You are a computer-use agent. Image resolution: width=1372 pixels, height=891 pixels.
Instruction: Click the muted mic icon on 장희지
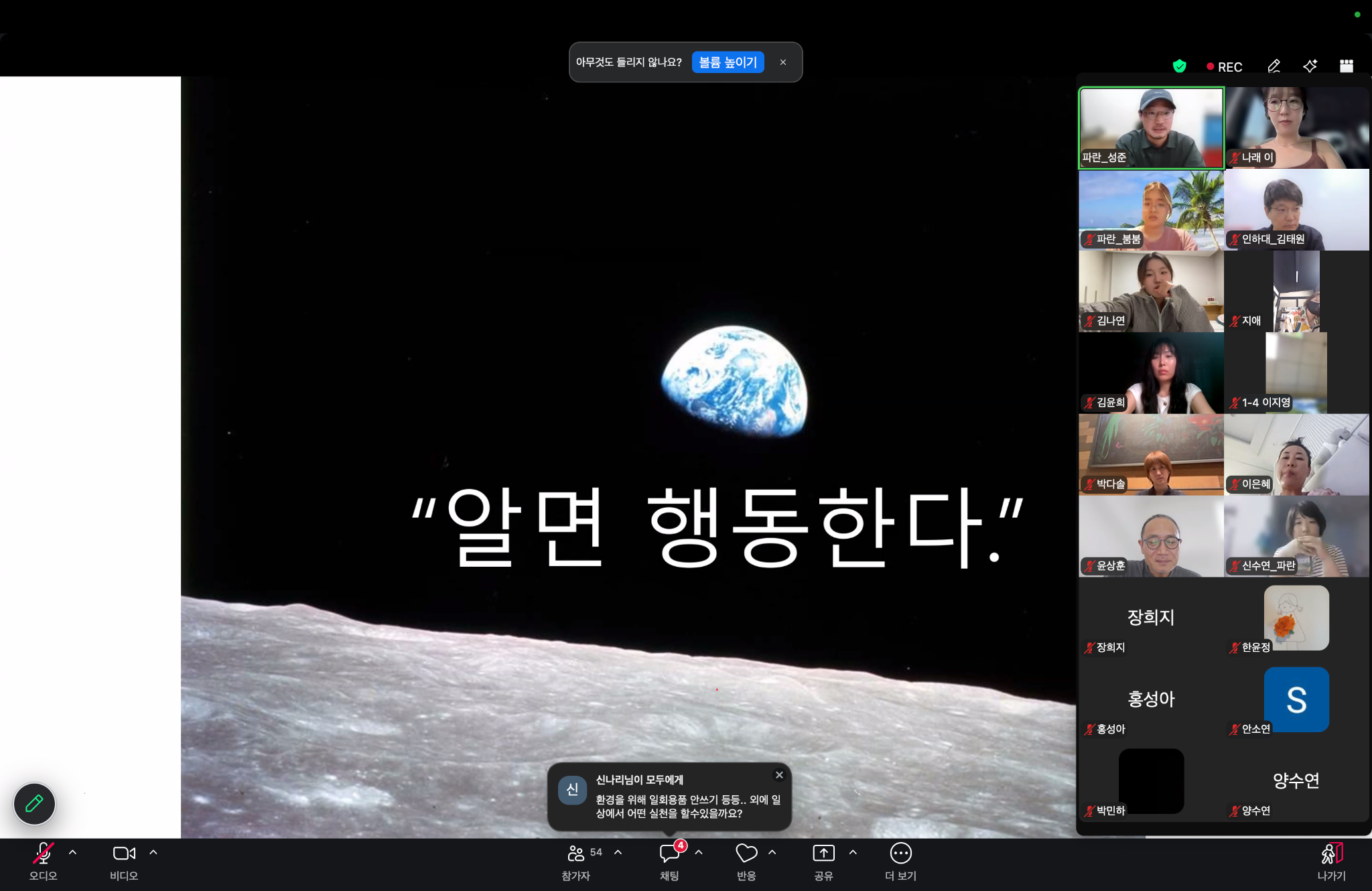pyautogui.click(x=1089, y=648)
